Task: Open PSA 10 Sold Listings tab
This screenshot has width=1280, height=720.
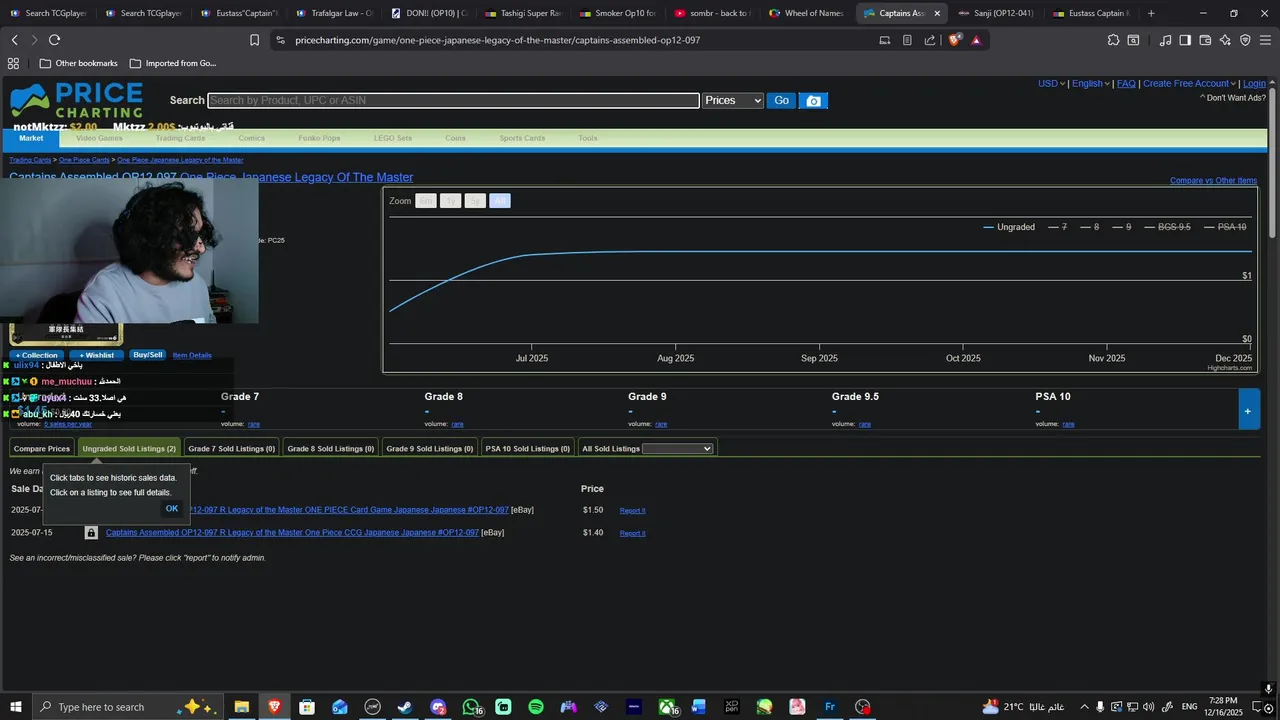Action: (528, 449)
